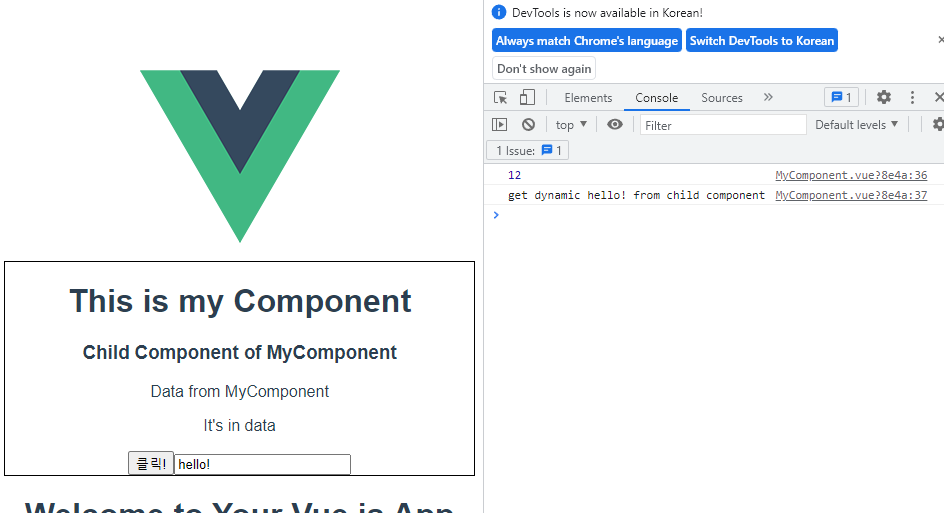The width and height of the screenshot is (944, 513).
Task: Open the Sources tab
Action: (721, 98)
